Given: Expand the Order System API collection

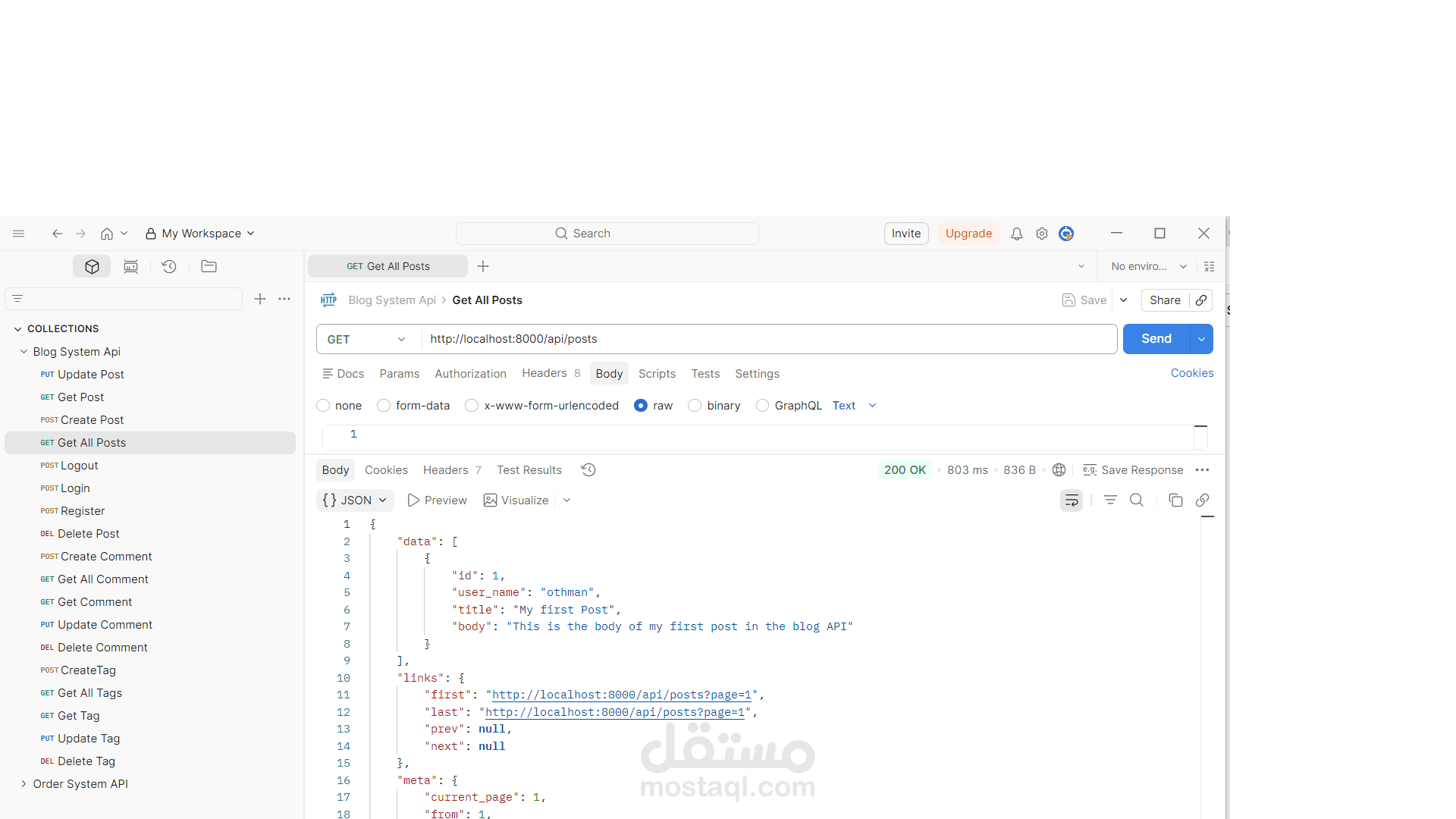Looking at the screenshot, I should (24, 784).
